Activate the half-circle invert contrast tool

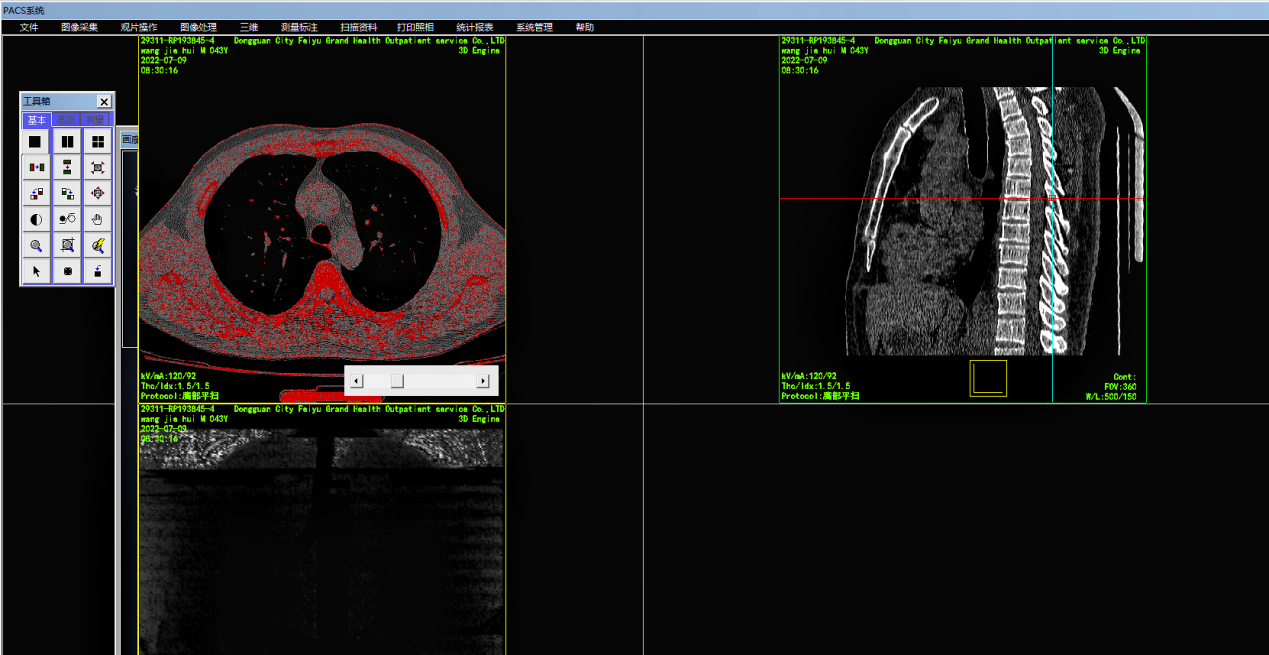[x=35, y=219]
